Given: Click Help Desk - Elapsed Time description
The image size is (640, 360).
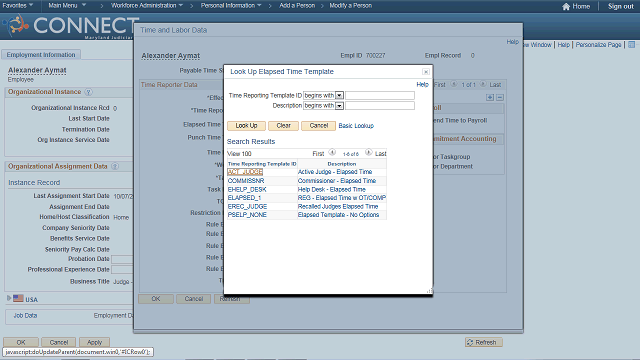Looking at the screenshot, I should 331,189.
